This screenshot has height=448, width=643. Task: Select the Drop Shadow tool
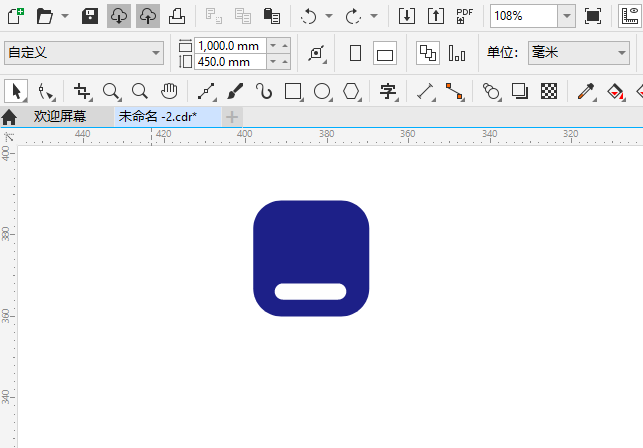(x=520, y=91)
